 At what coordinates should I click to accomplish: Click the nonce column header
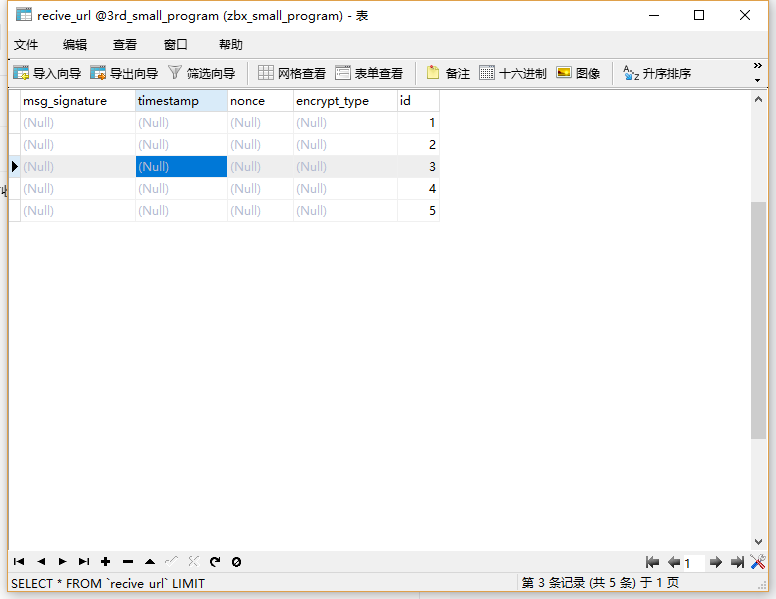point(260,101)
